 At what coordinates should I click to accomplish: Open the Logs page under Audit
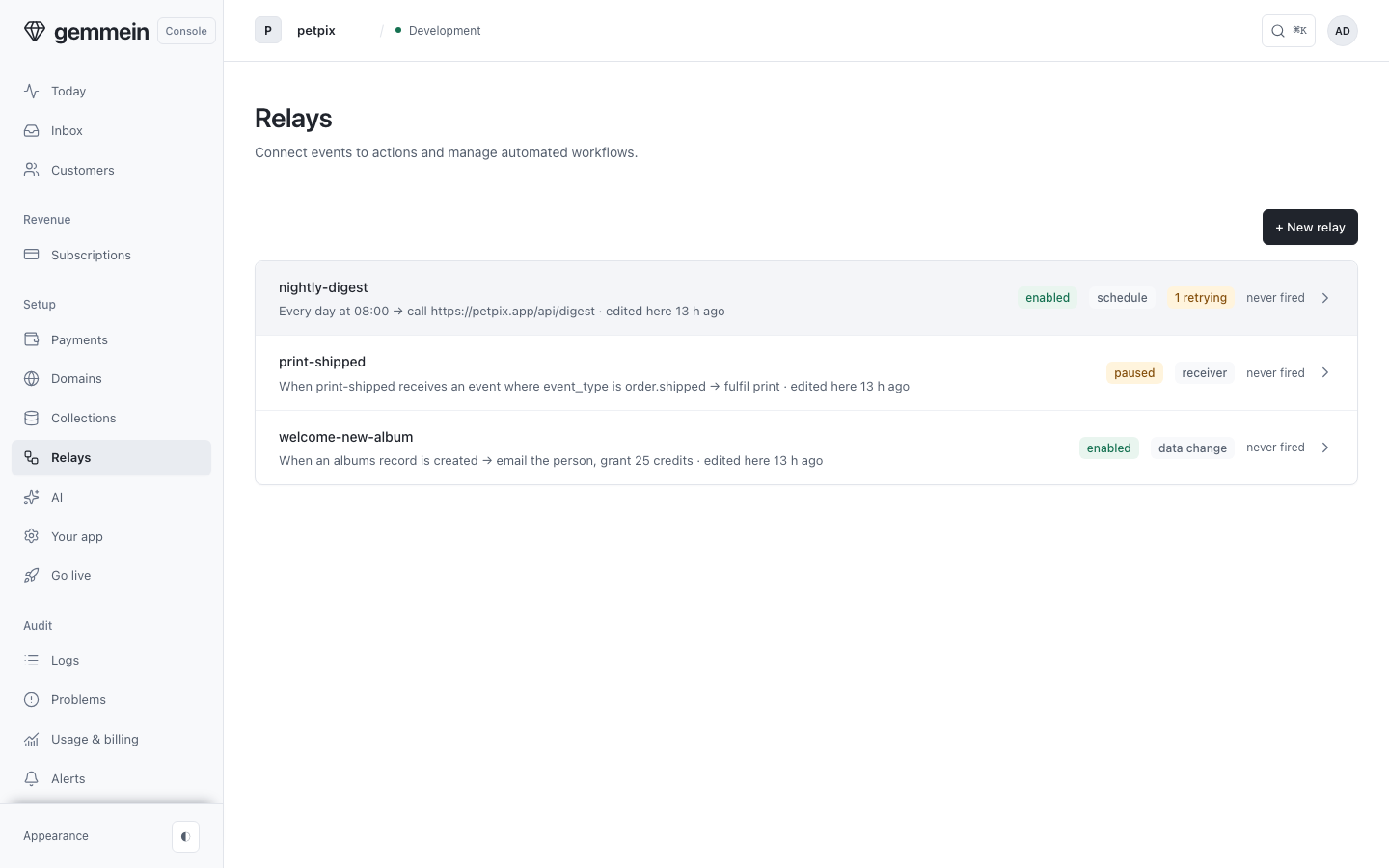pyautogui.click(x=111, y=660)
